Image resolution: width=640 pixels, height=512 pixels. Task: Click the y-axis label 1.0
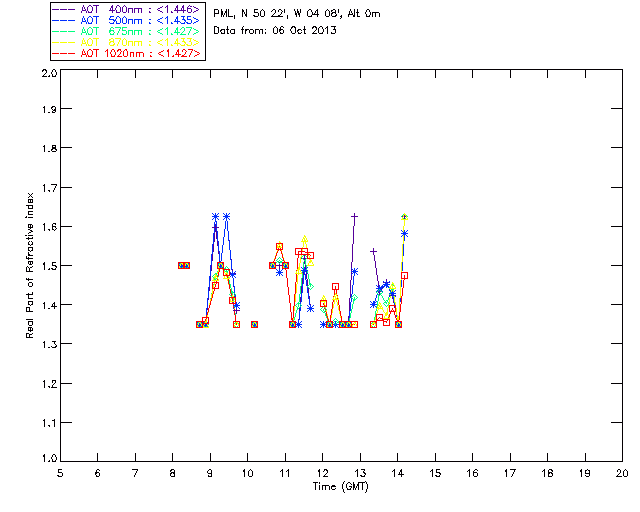(49, 458)
